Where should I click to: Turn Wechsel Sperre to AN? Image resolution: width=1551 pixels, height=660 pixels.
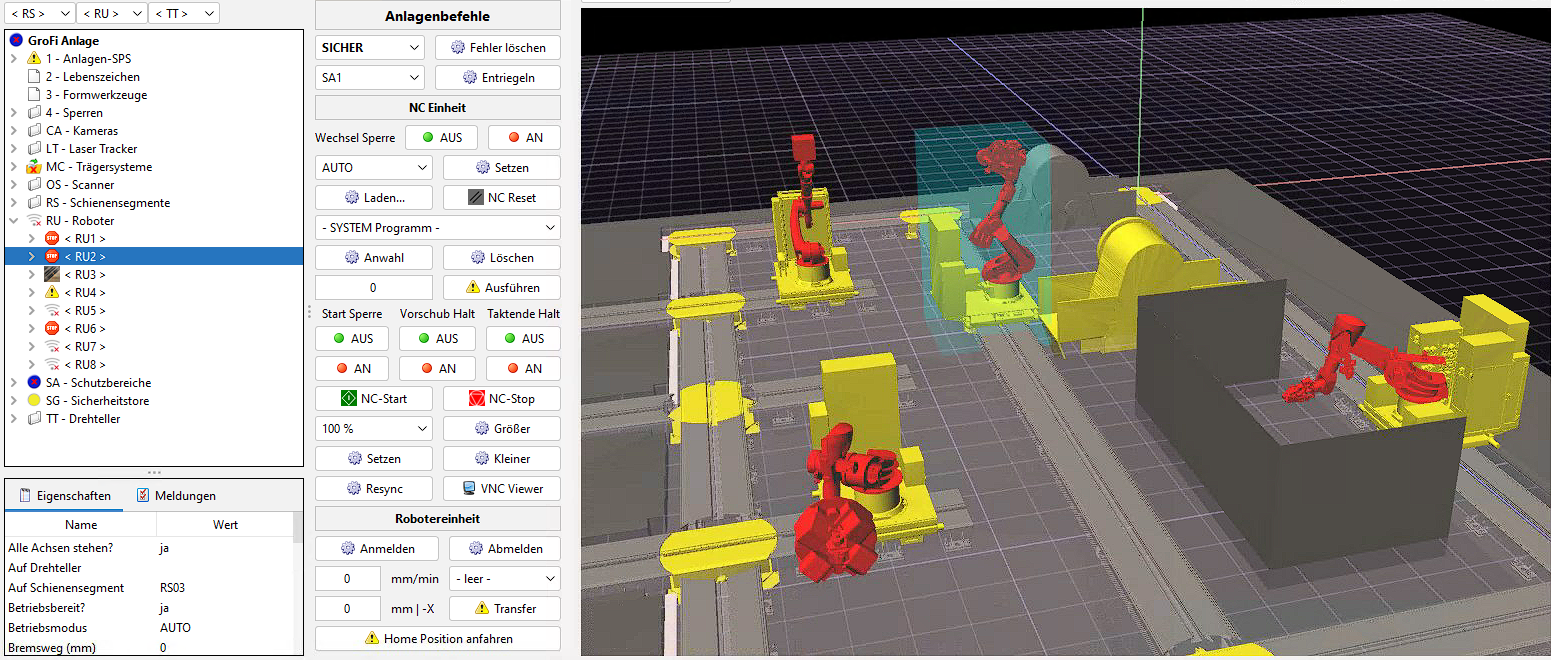point(525,138)
